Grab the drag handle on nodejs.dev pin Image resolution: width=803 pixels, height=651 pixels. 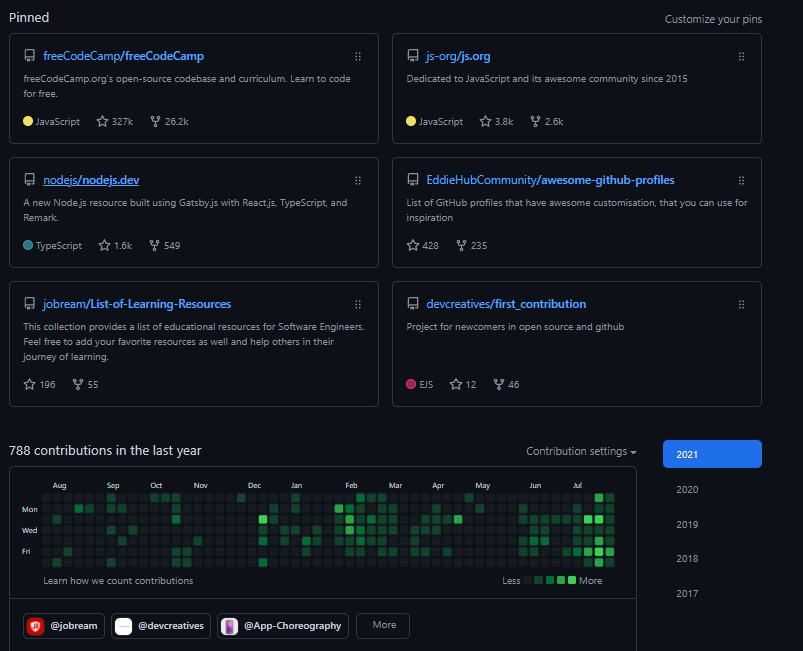click(x=358, y=181)
